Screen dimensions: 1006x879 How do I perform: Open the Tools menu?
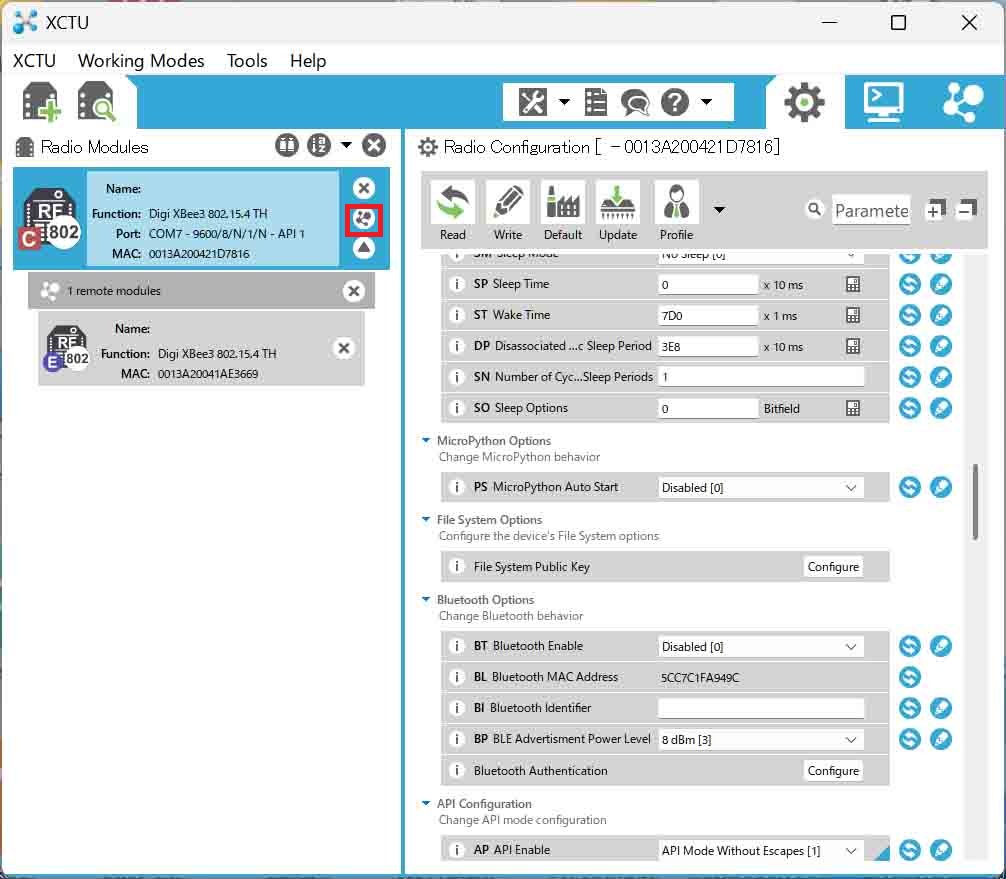tap(247, 61)
